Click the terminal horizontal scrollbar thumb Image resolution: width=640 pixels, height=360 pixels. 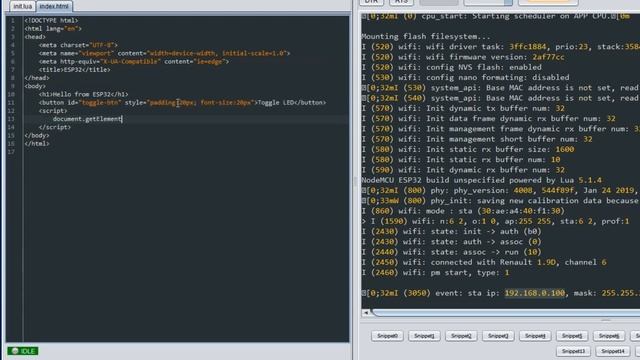click(506, 313)
